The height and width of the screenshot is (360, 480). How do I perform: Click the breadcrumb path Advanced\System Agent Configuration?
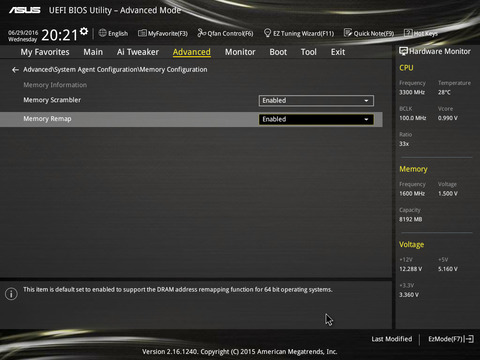pyautogui.click(x=80, y=70)
